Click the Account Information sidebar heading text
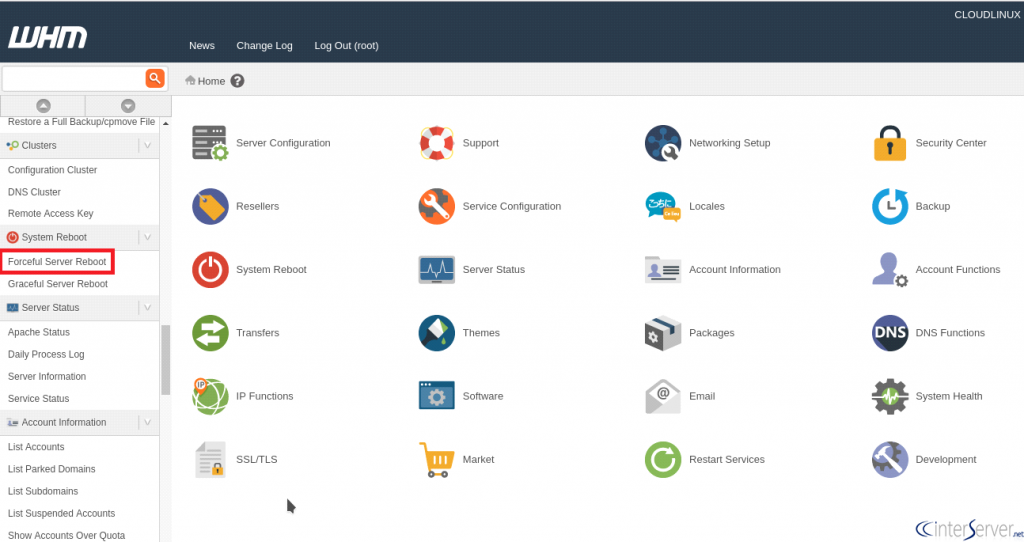This screenshot has width=1024, height=542. pos(64,422)
